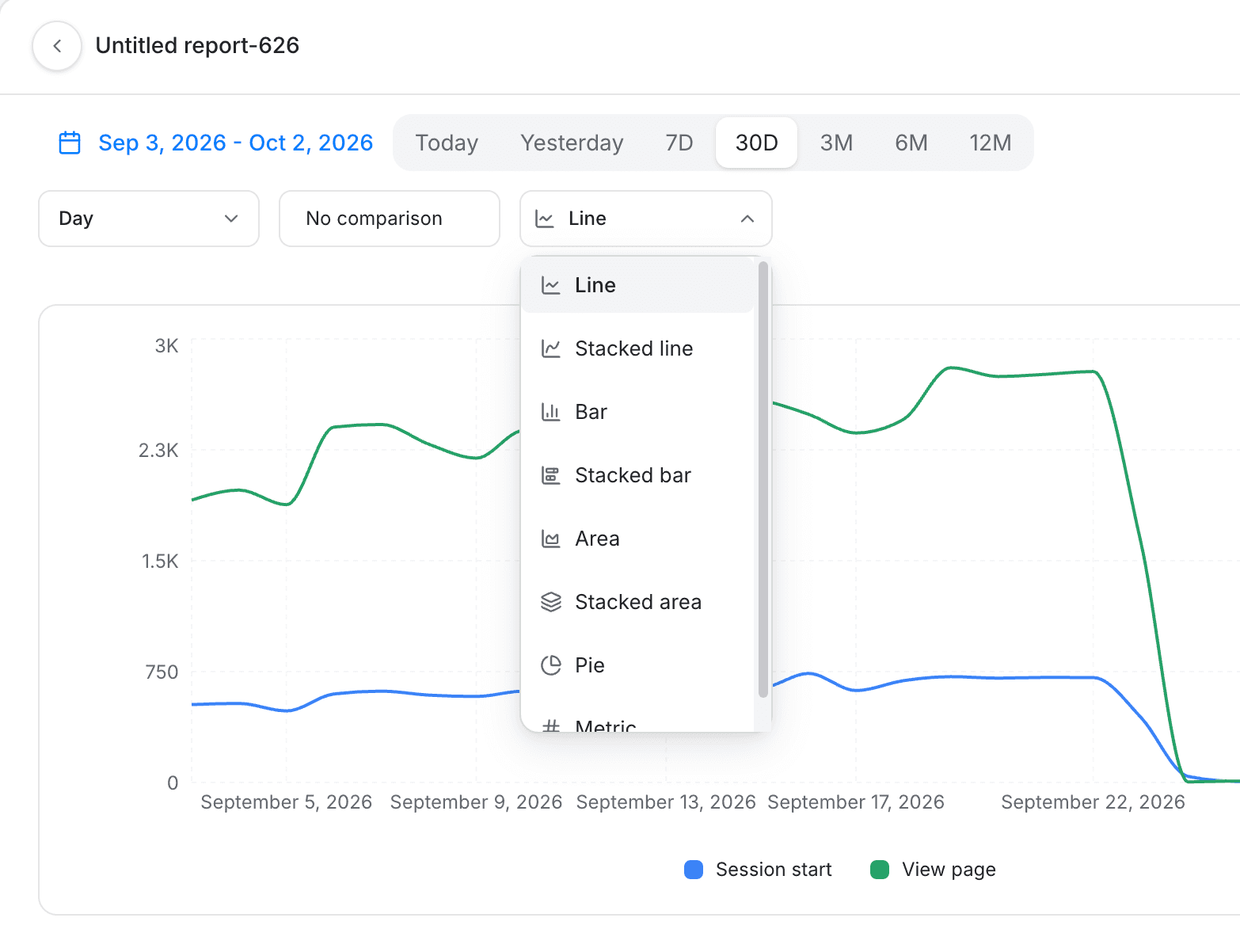The image size is (1240, 952).
Task: Switch to the 3M range
Action: click(836, 143)
